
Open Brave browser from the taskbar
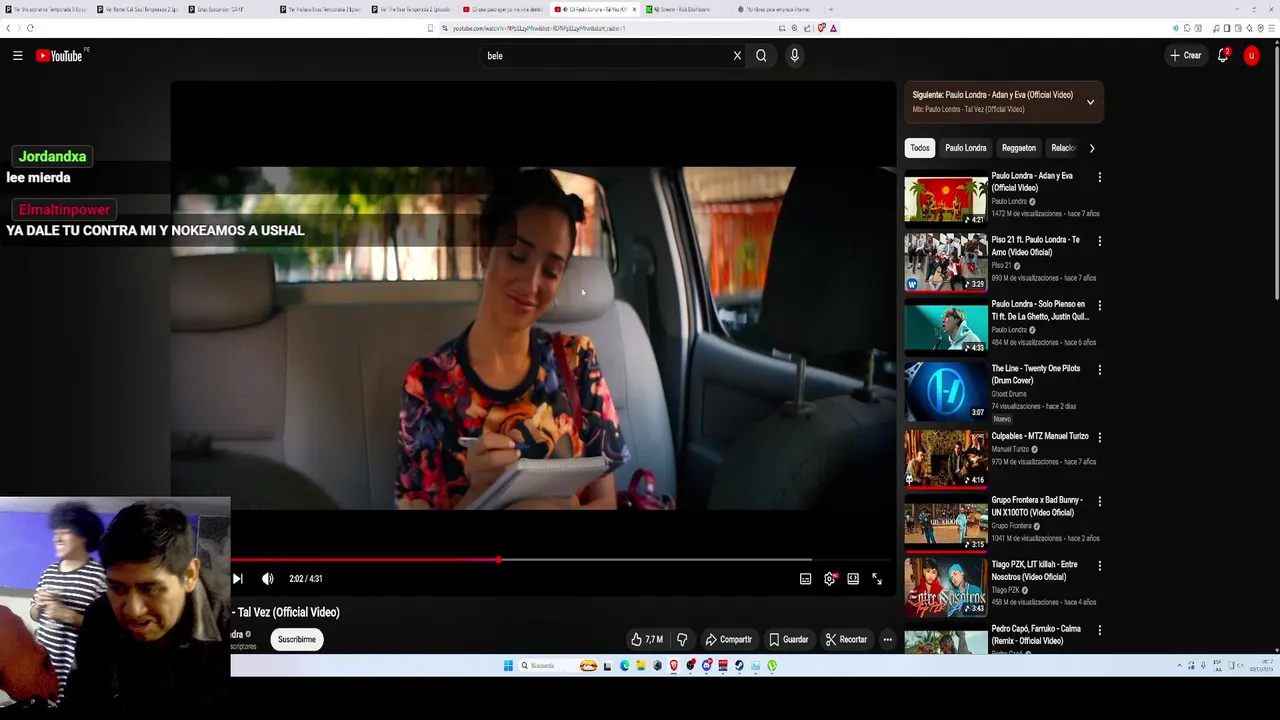click(674, 665)
